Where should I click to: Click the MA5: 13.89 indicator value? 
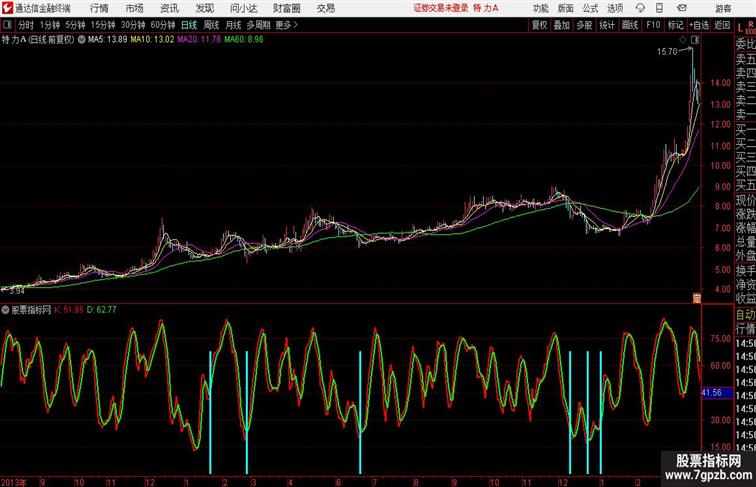tap(108, 40)
